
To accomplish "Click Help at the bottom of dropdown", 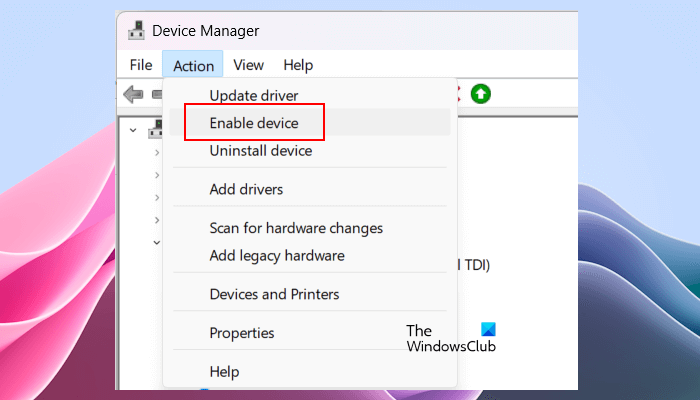I will click(224, 371).
